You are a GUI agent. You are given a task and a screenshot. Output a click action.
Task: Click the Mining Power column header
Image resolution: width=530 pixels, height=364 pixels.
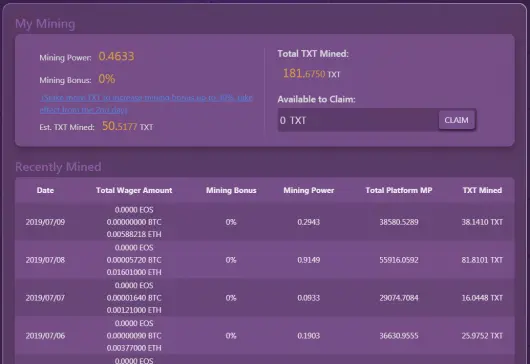tap(309, 190)
